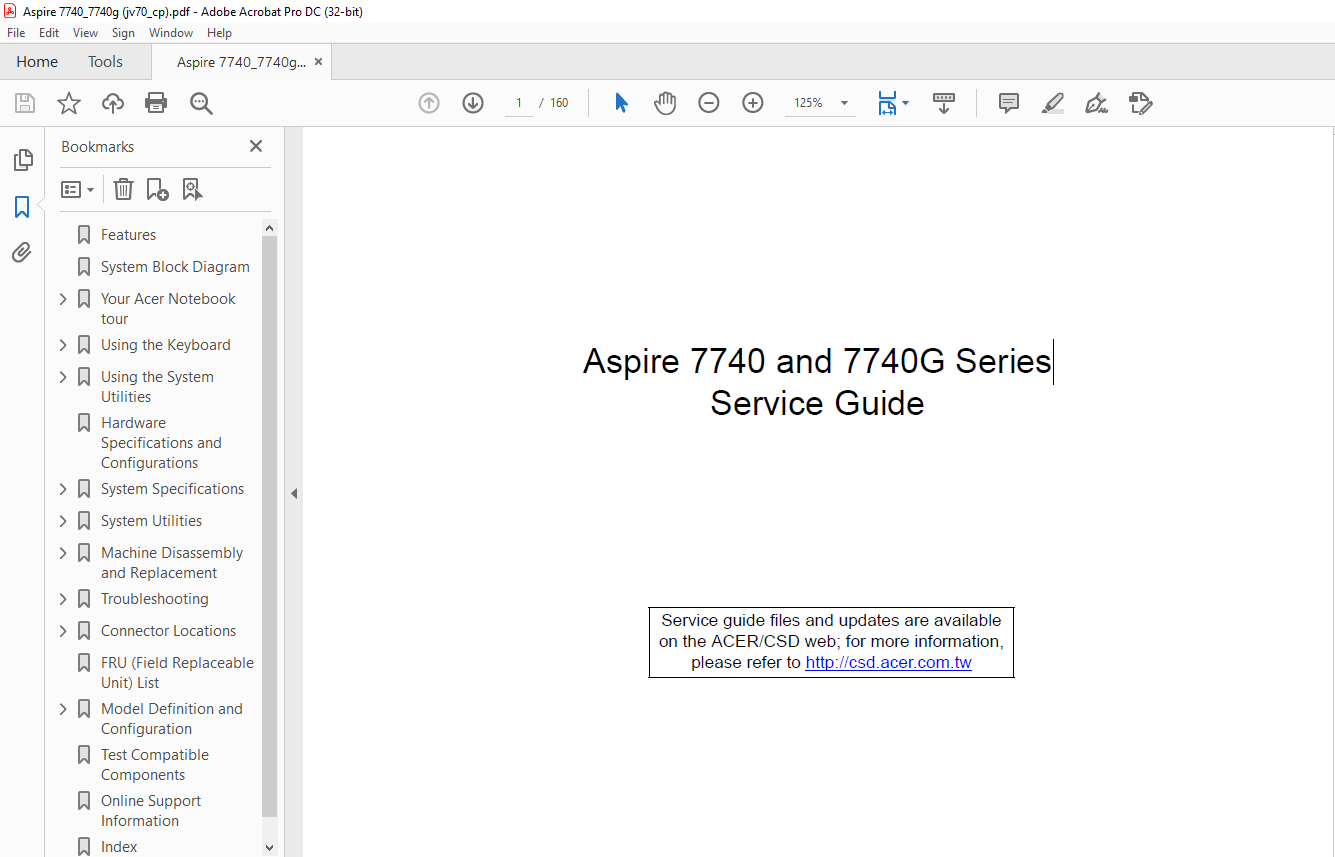Open the Sign document pen tool
1335x857 pixels.
pos(1096,103)
